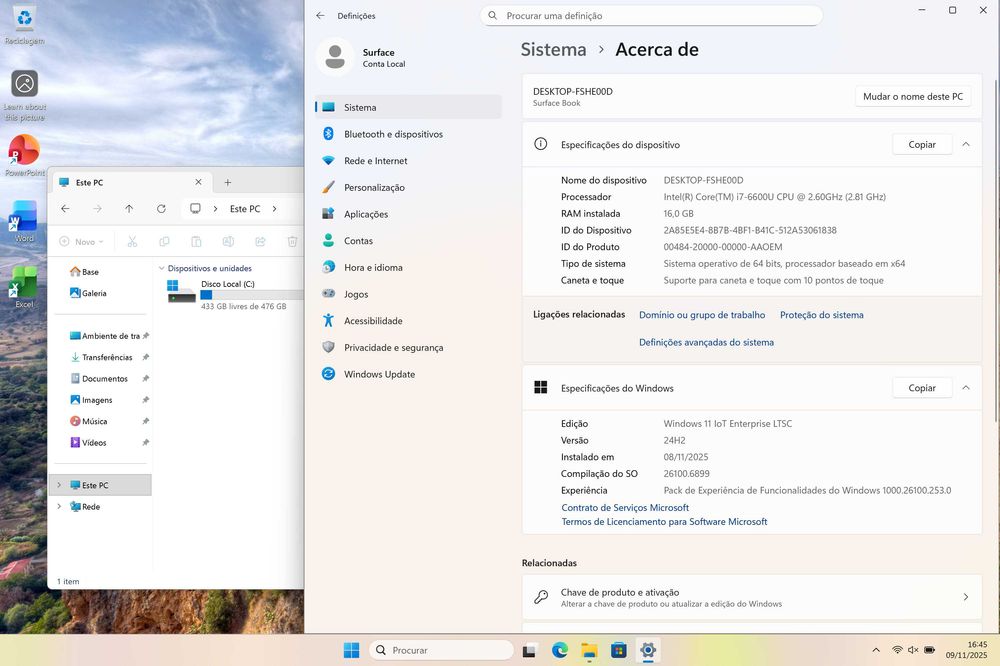Open Microsoft Store from taskbar
The width and height of the screenshot is (1000, 666).
pyautogui.click(x=618, y=650)
